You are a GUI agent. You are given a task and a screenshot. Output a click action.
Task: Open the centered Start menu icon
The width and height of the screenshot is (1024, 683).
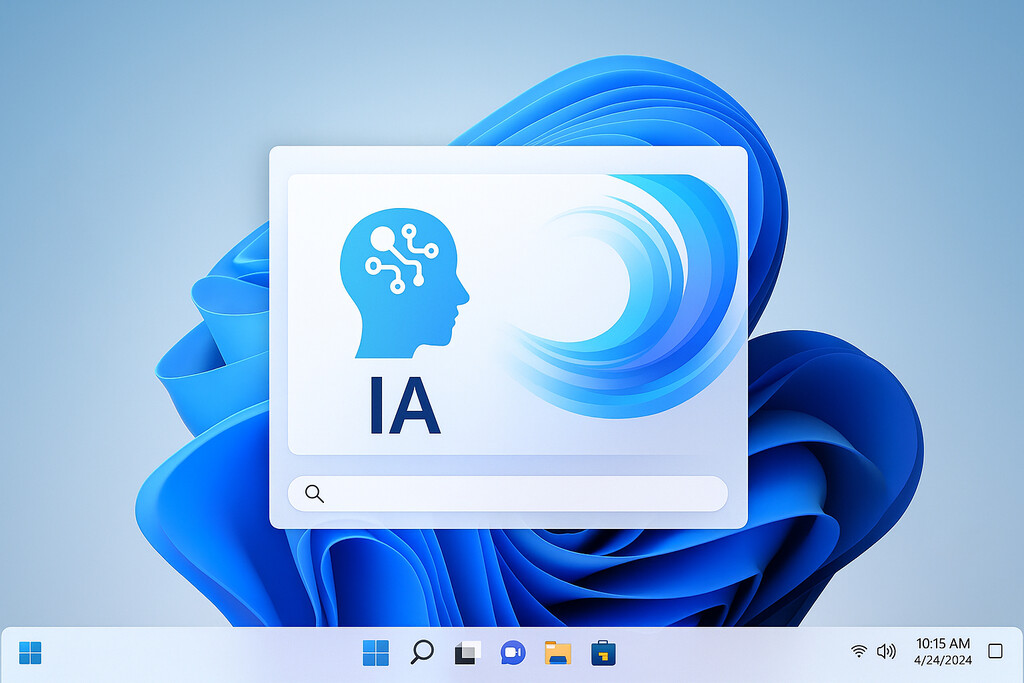click(x=376, y=652)
